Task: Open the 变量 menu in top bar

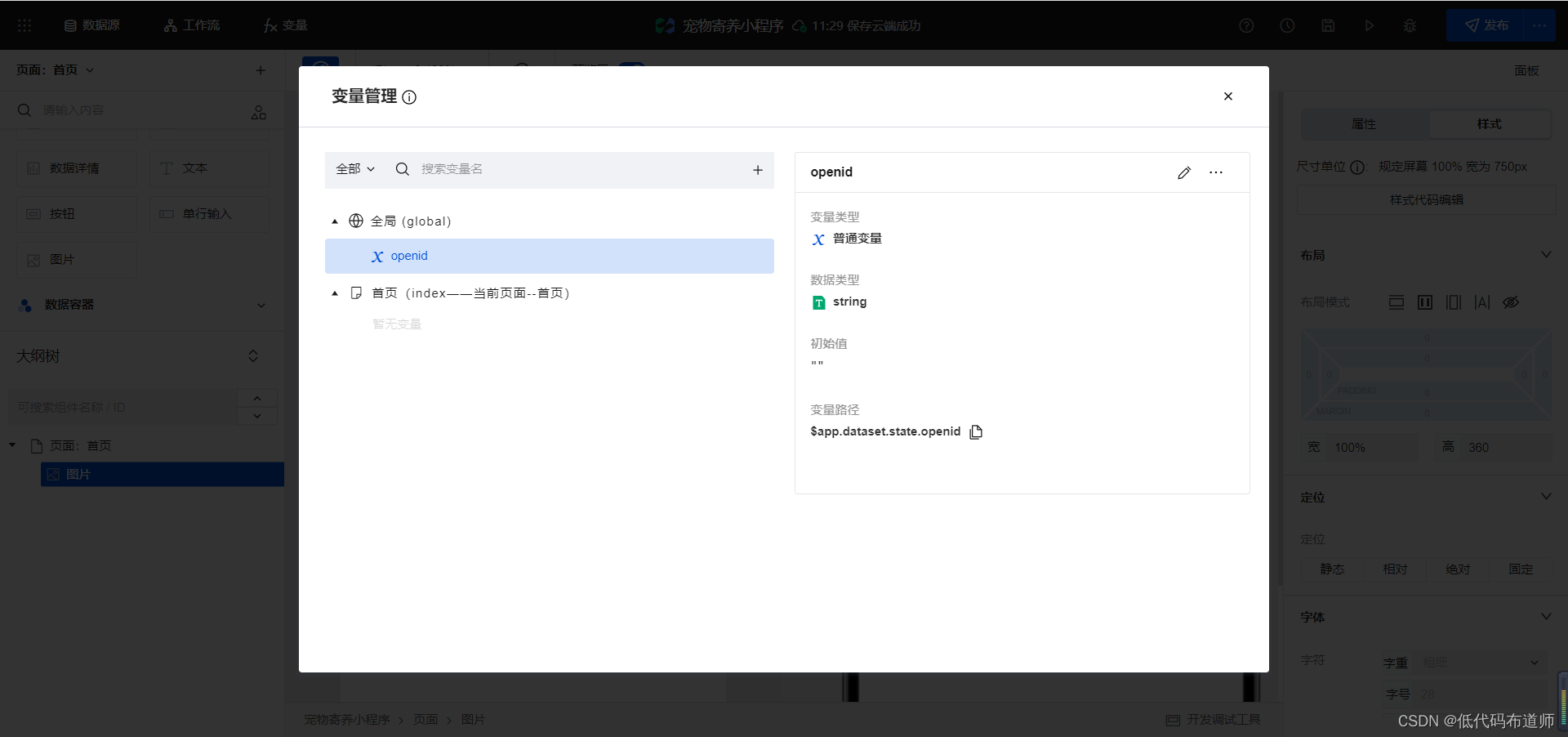Action: point(285,25)
